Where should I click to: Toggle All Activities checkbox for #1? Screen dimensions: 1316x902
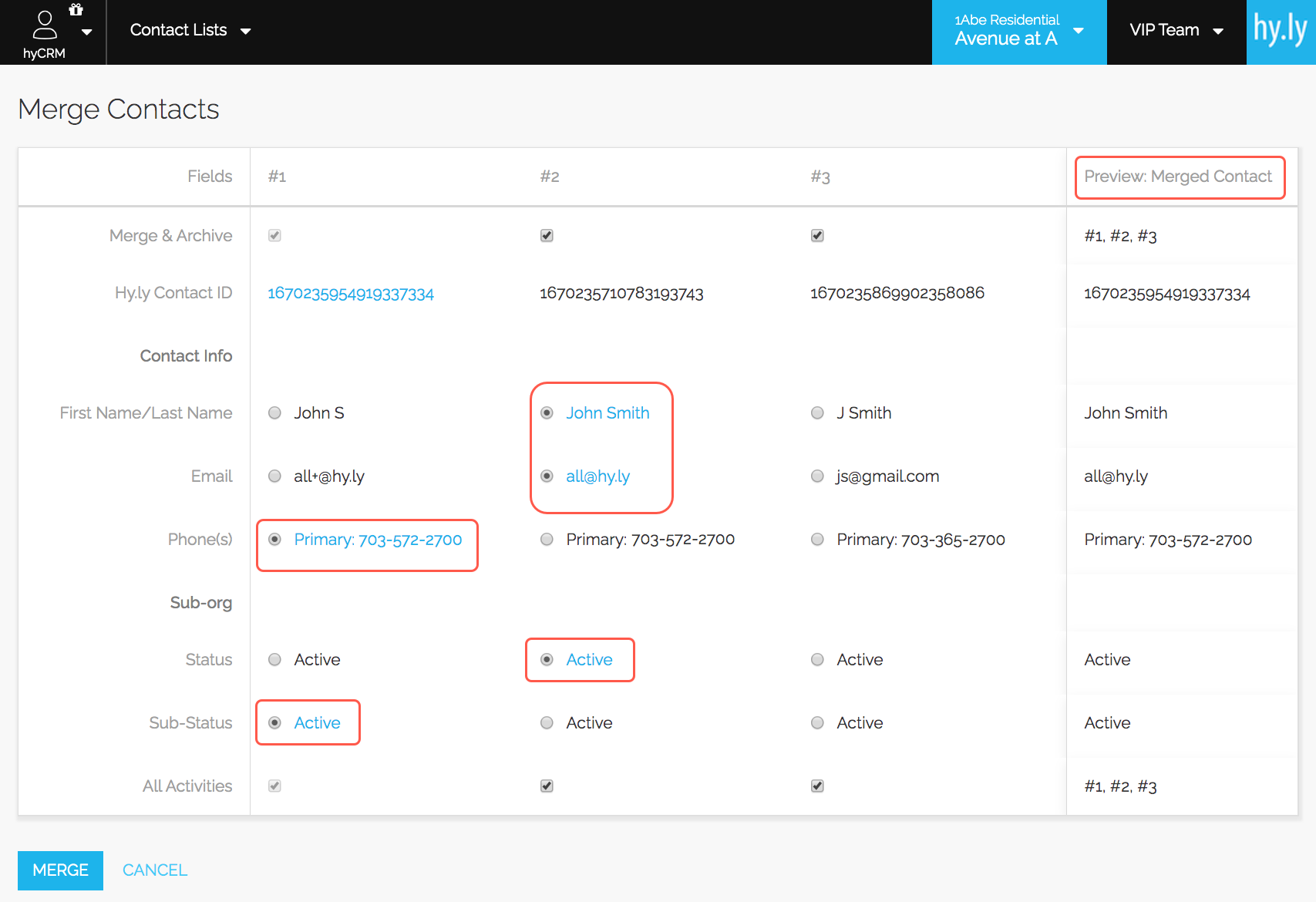pyautogui.click(x=274, y=786)
